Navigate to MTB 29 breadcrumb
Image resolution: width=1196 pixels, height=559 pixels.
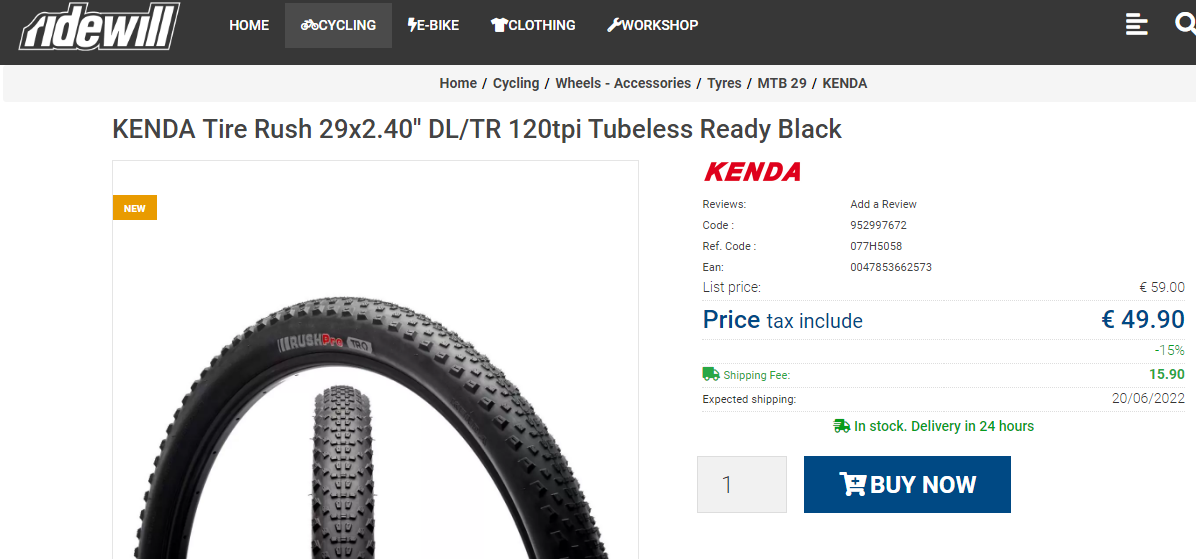(782, 83)
